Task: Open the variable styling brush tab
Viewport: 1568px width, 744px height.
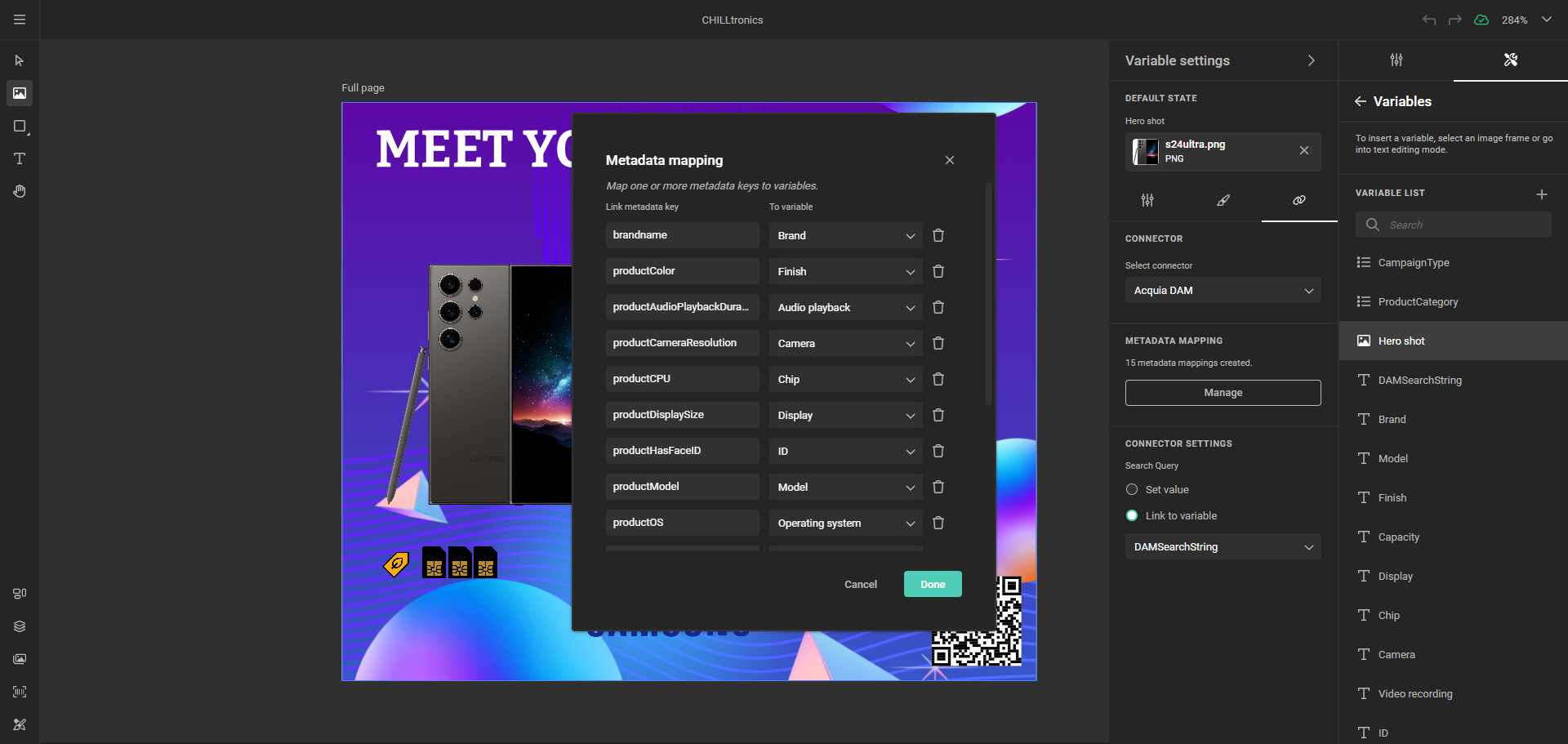Action: point(1223,200)
